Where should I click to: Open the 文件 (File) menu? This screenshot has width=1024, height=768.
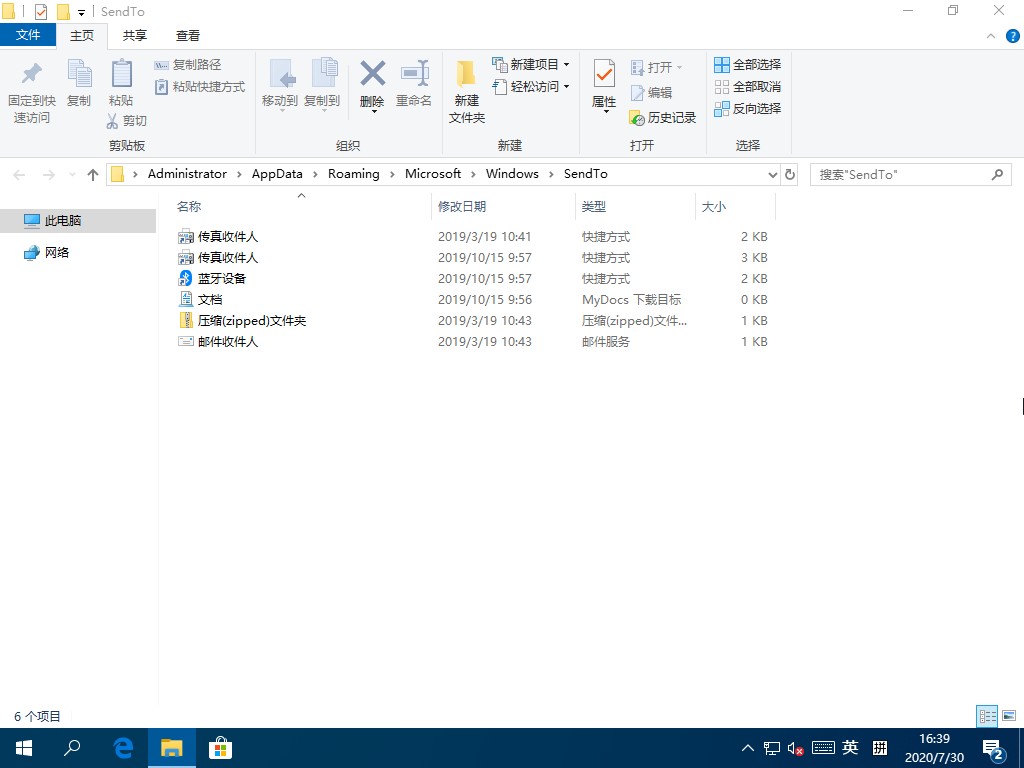pyautogui.click(x=29, y=35)
